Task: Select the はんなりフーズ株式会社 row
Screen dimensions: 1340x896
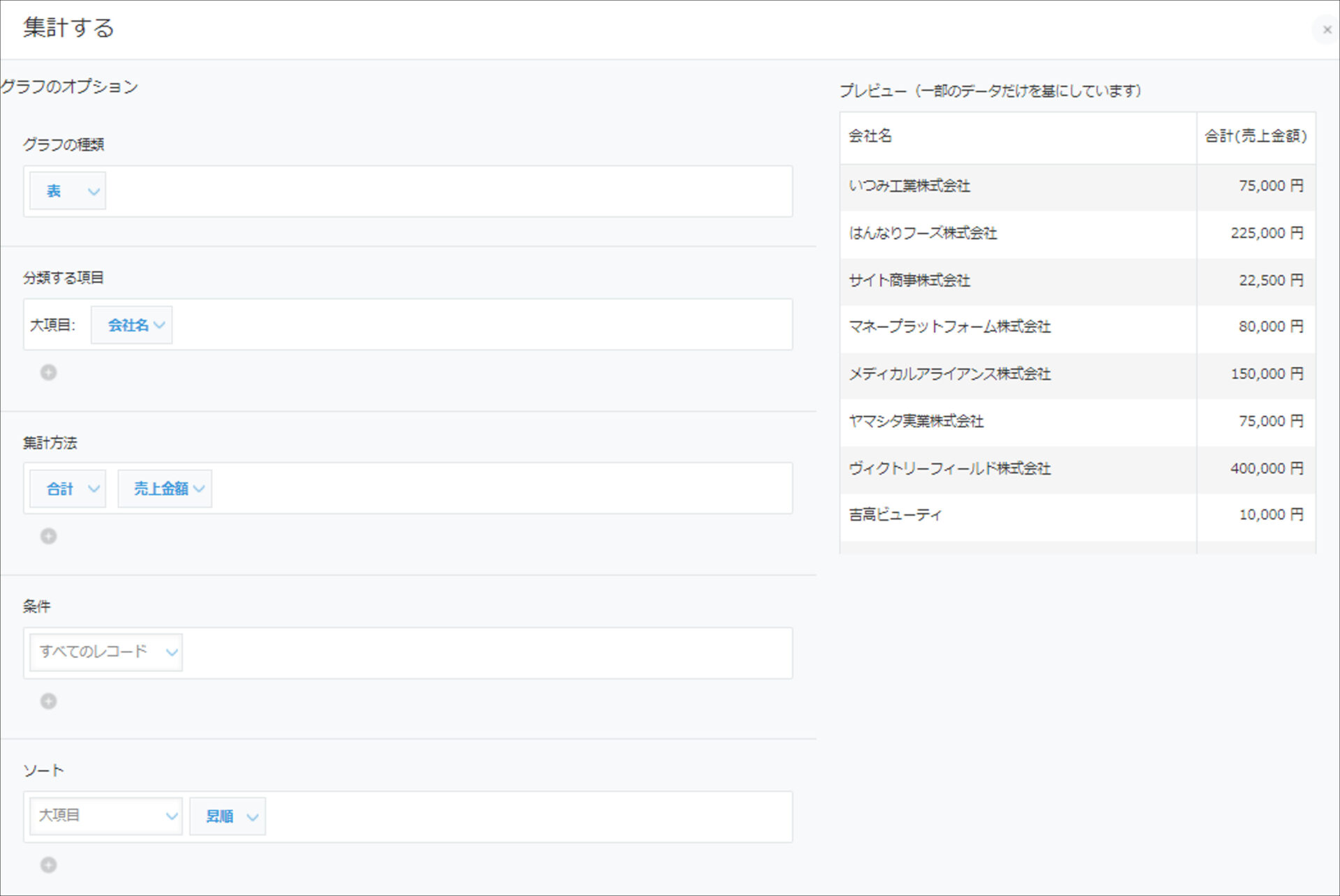Action: pyautogui.click(x=1078, y=234)
